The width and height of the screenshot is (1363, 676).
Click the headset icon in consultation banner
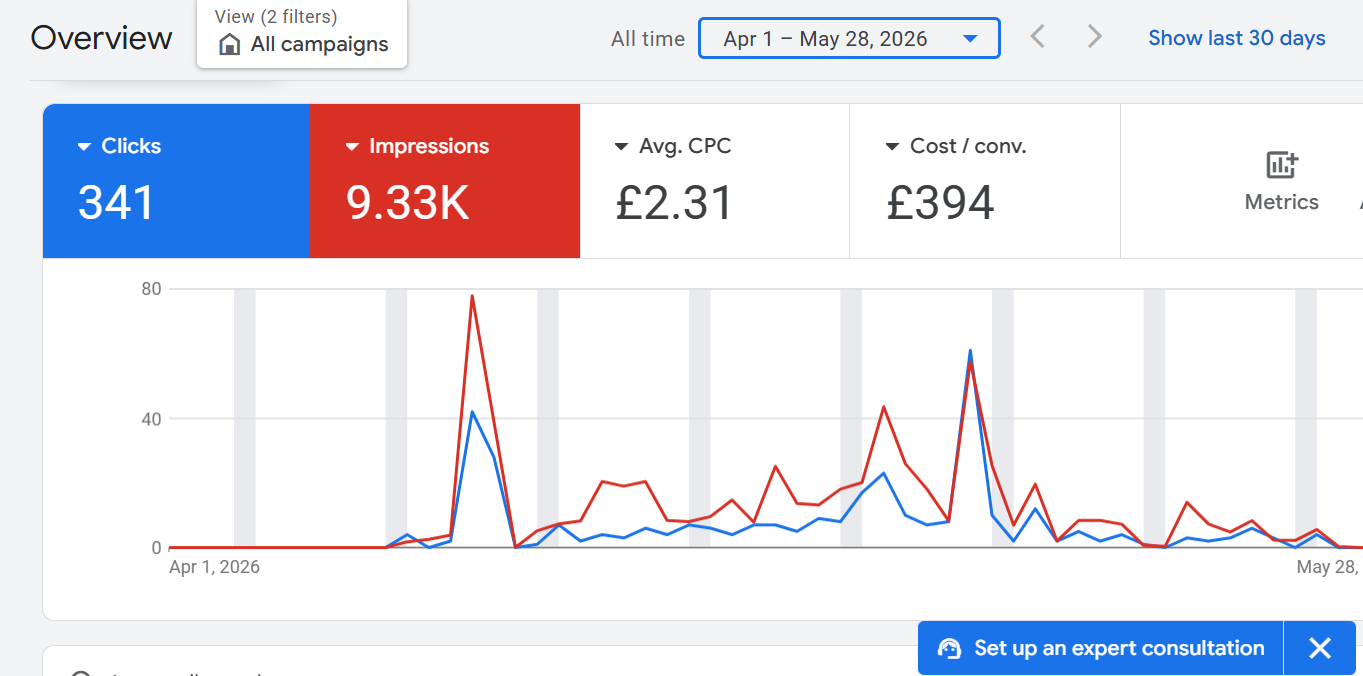949,649
